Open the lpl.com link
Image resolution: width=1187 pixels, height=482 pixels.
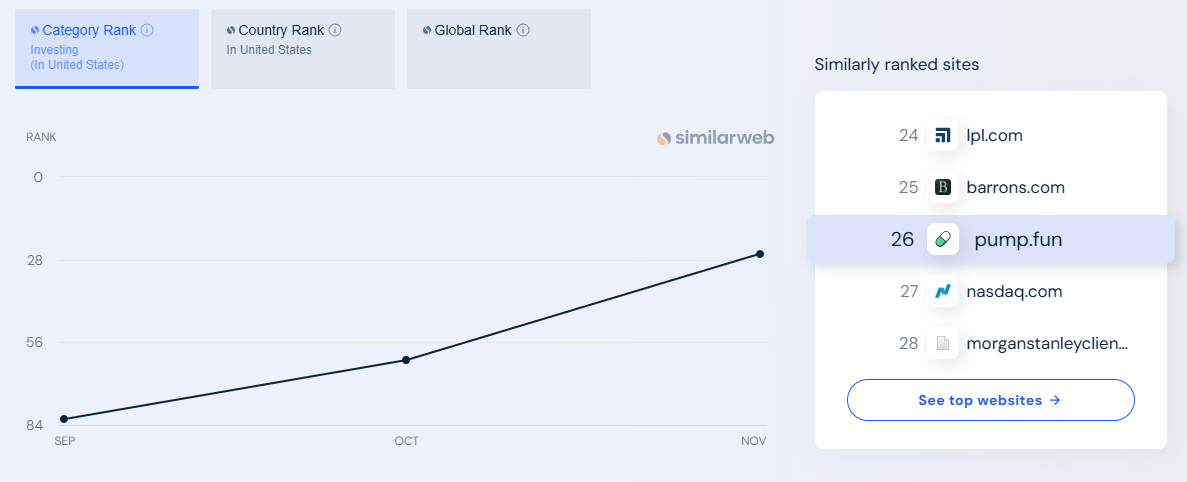point(994,136)
